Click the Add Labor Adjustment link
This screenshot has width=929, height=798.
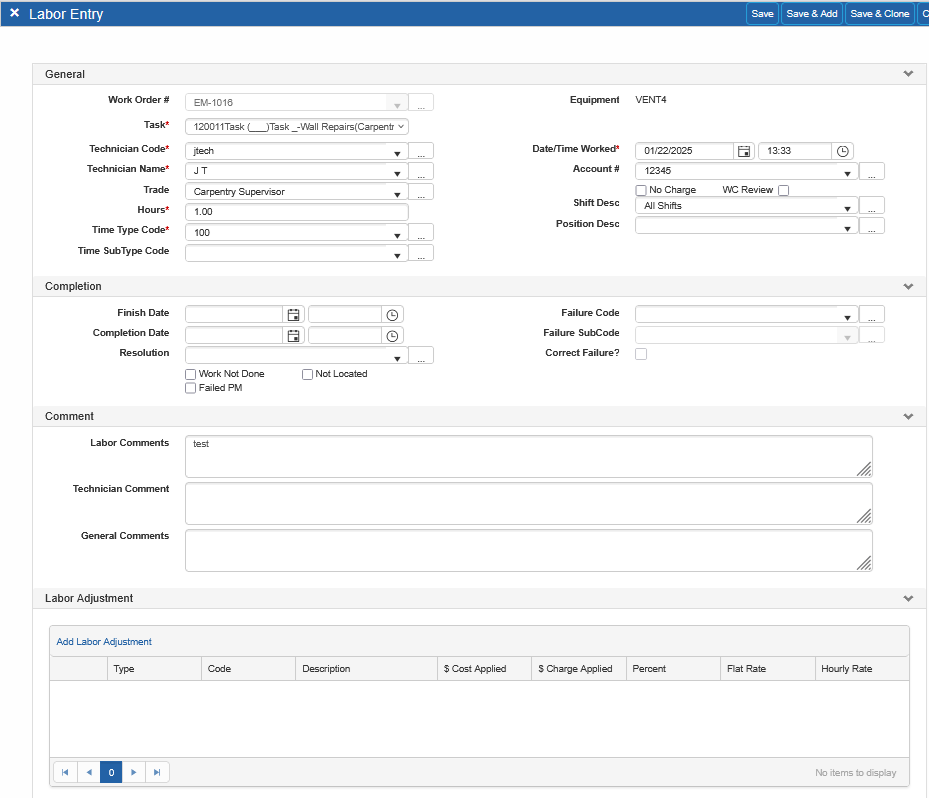click(x=104, y=641)
